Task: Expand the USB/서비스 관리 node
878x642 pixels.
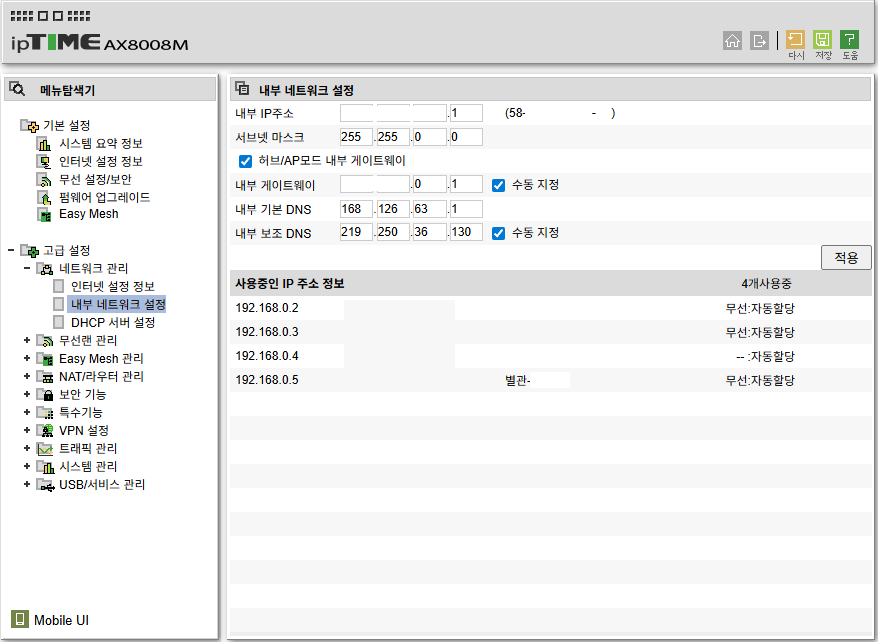Action: click(27, 484)
